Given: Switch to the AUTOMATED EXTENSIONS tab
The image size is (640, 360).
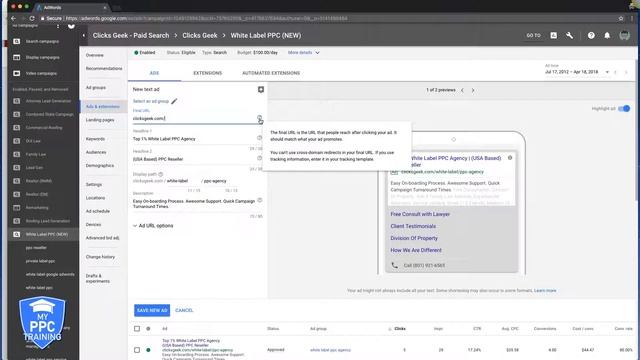Looking at the screenshot, I should click(271, 73).
